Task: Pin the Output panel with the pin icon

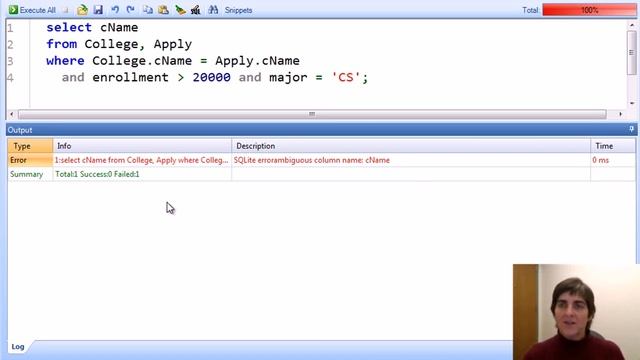Action: (x=631, y=129)
